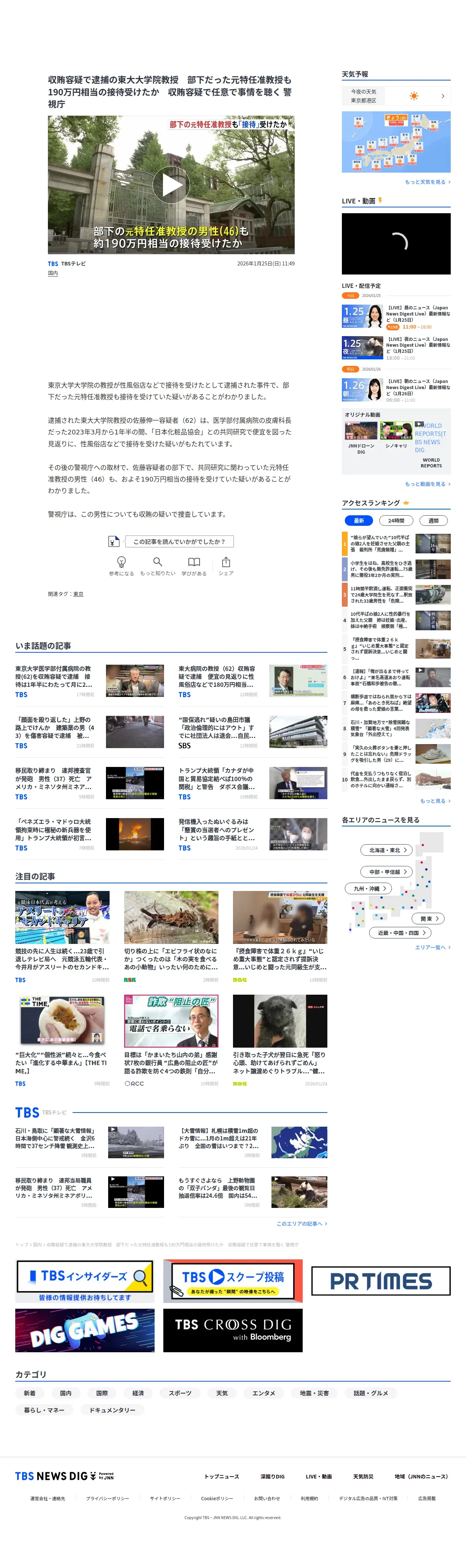Go to LIVE・動画 in footer navigation
Image resolution: width=466 pixels, height=1568 pixels.
319,1477
